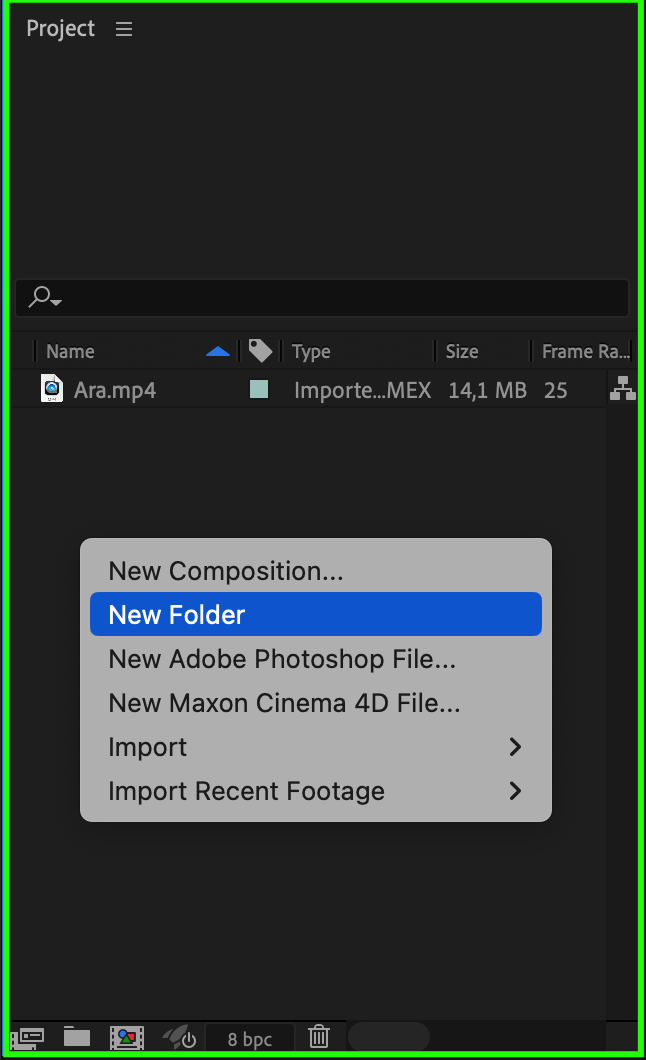This screenshot has height=1060, width=646.
Task: Expand the Import Recent Footage submenu
Action: pyautogui.click(x=515, y=791)
